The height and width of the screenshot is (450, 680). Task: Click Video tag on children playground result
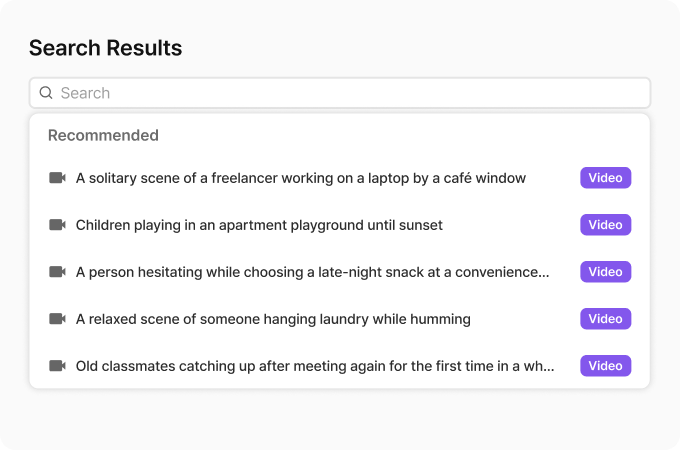point(605,225)
